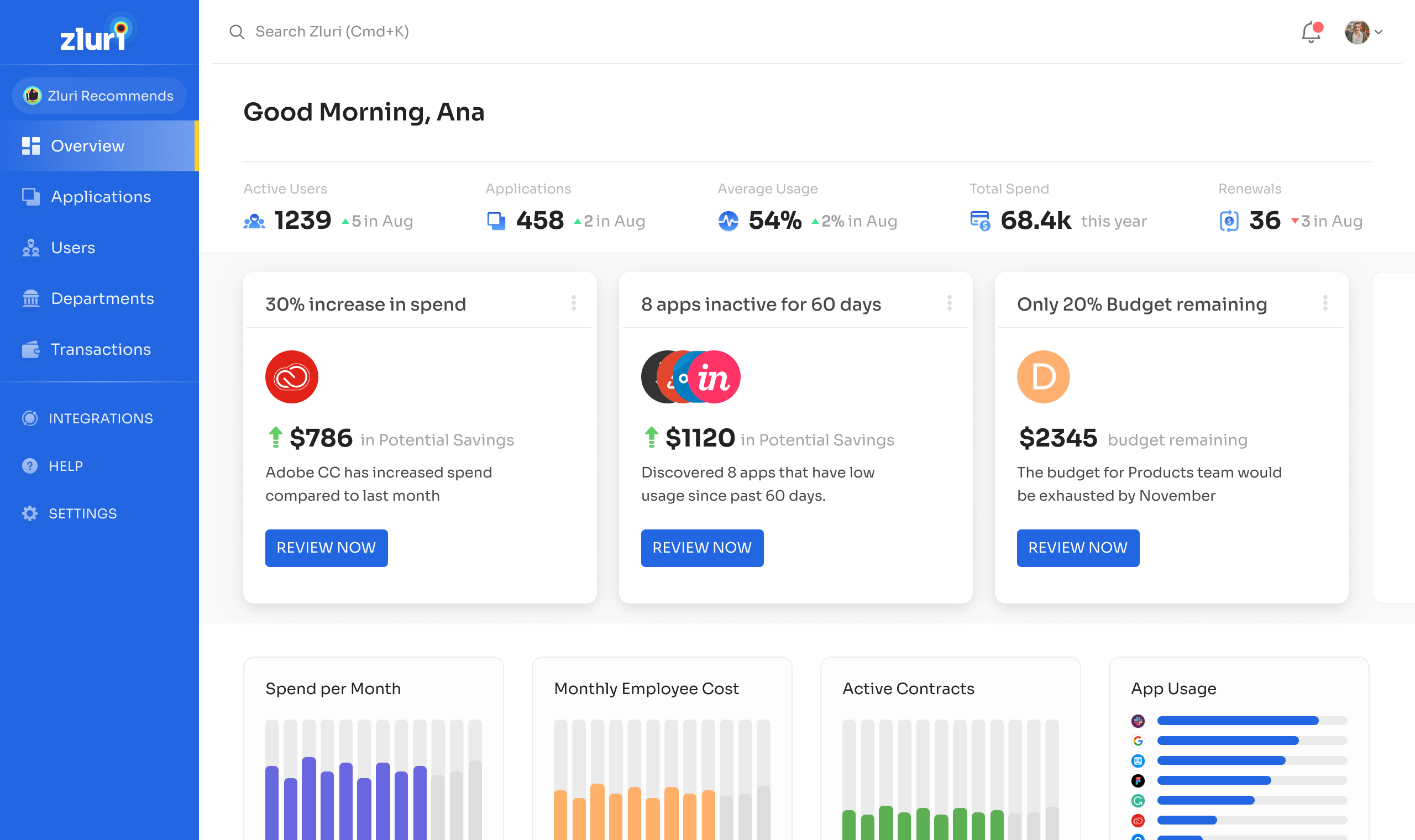Click the user profile avatar dropdown
Viewport: 1415px width, 840px height.
(1362, 32)
